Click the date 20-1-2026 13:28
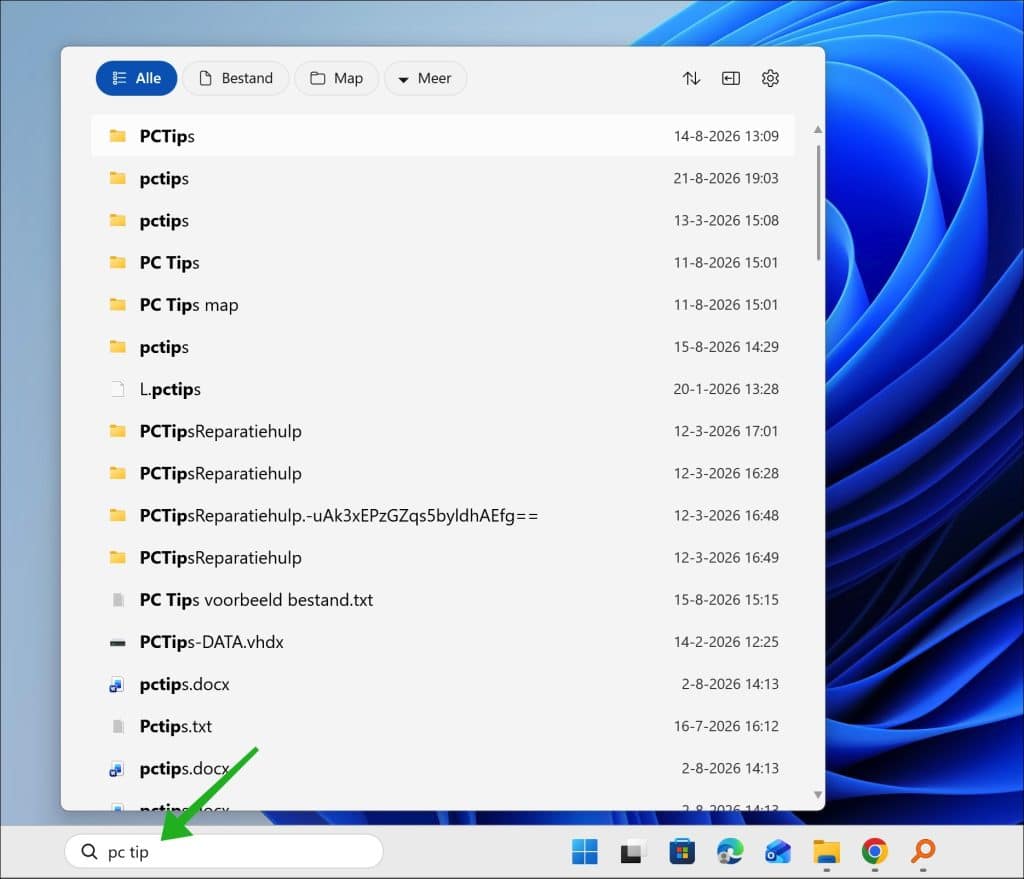The width and height of the screenshot is (1024, 879). pyautogui.click(x=726, y=389)
